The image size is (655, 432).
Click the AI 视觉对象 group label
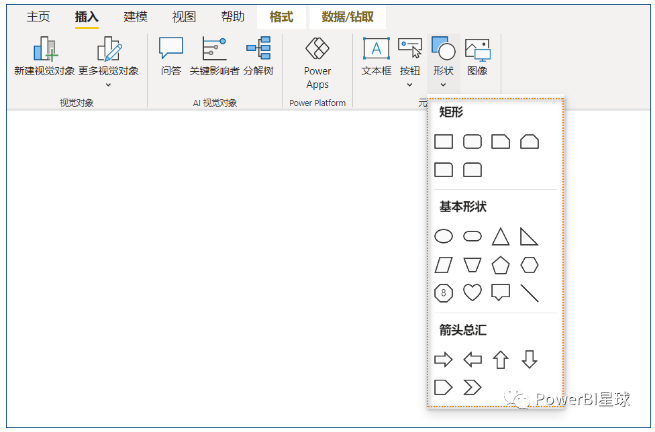click(215, 103)
